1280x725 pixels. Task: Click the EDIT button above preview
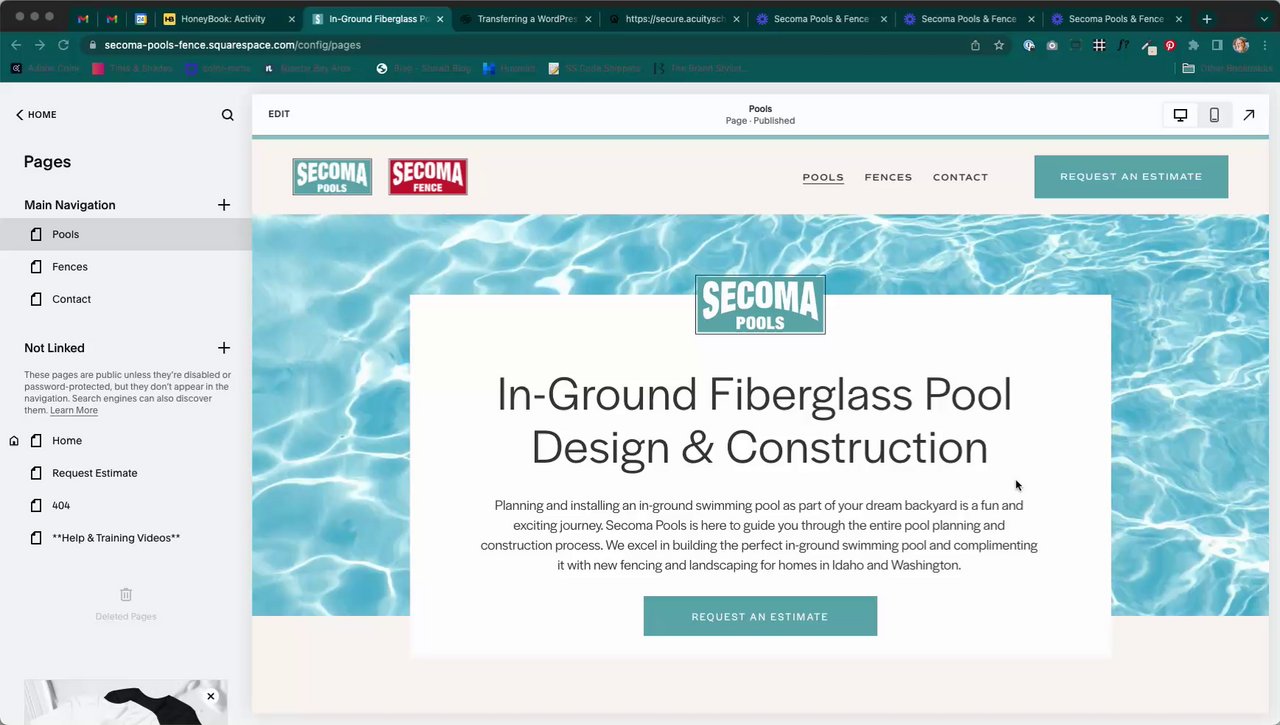tap(279, 114)
